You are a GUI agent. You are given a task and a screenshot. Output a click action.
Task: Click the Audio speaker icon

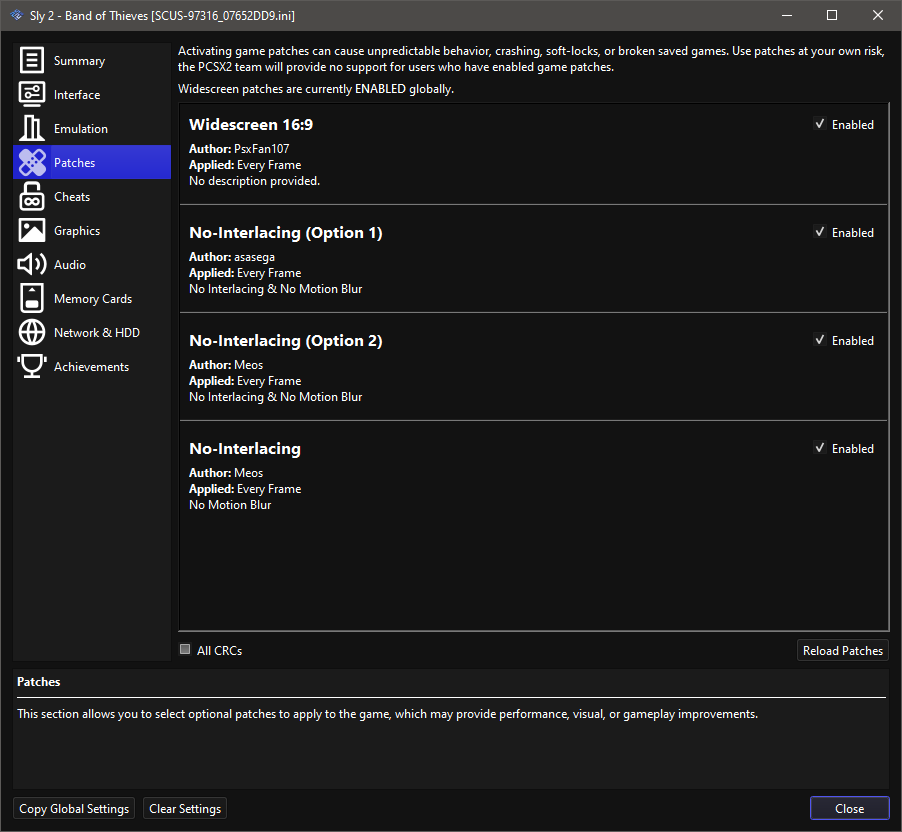32,264
